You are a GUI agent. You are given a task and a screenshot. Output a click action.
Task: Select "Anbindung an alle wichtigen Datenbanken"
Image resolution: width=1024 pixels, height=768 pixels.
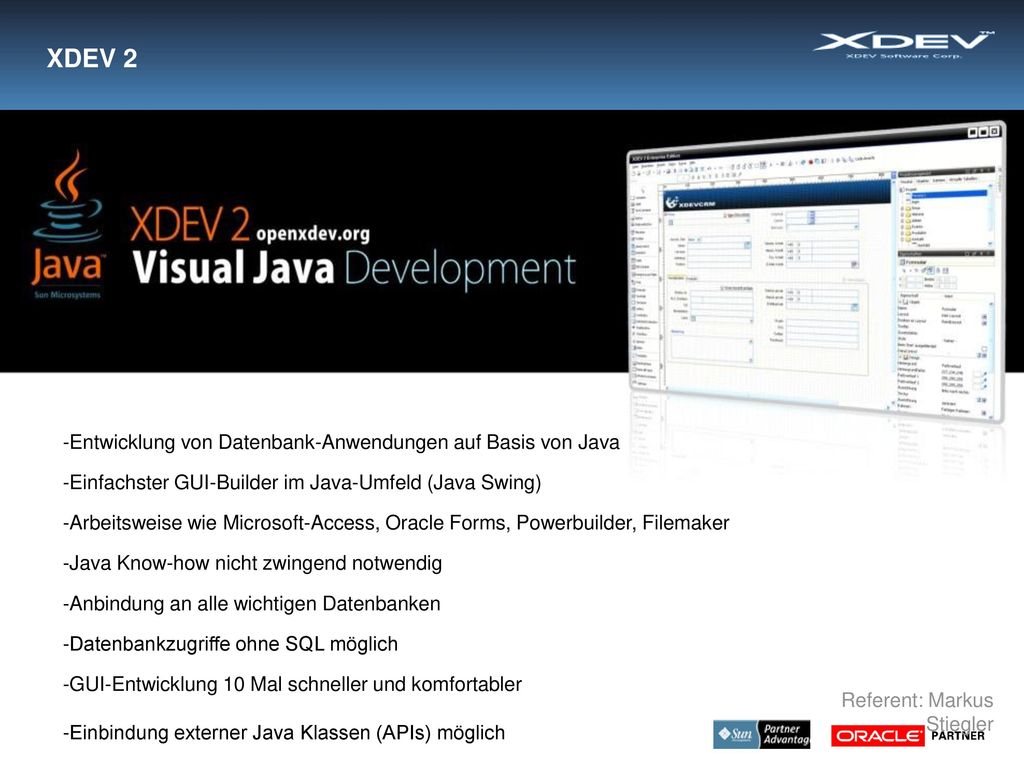(251, 603)
